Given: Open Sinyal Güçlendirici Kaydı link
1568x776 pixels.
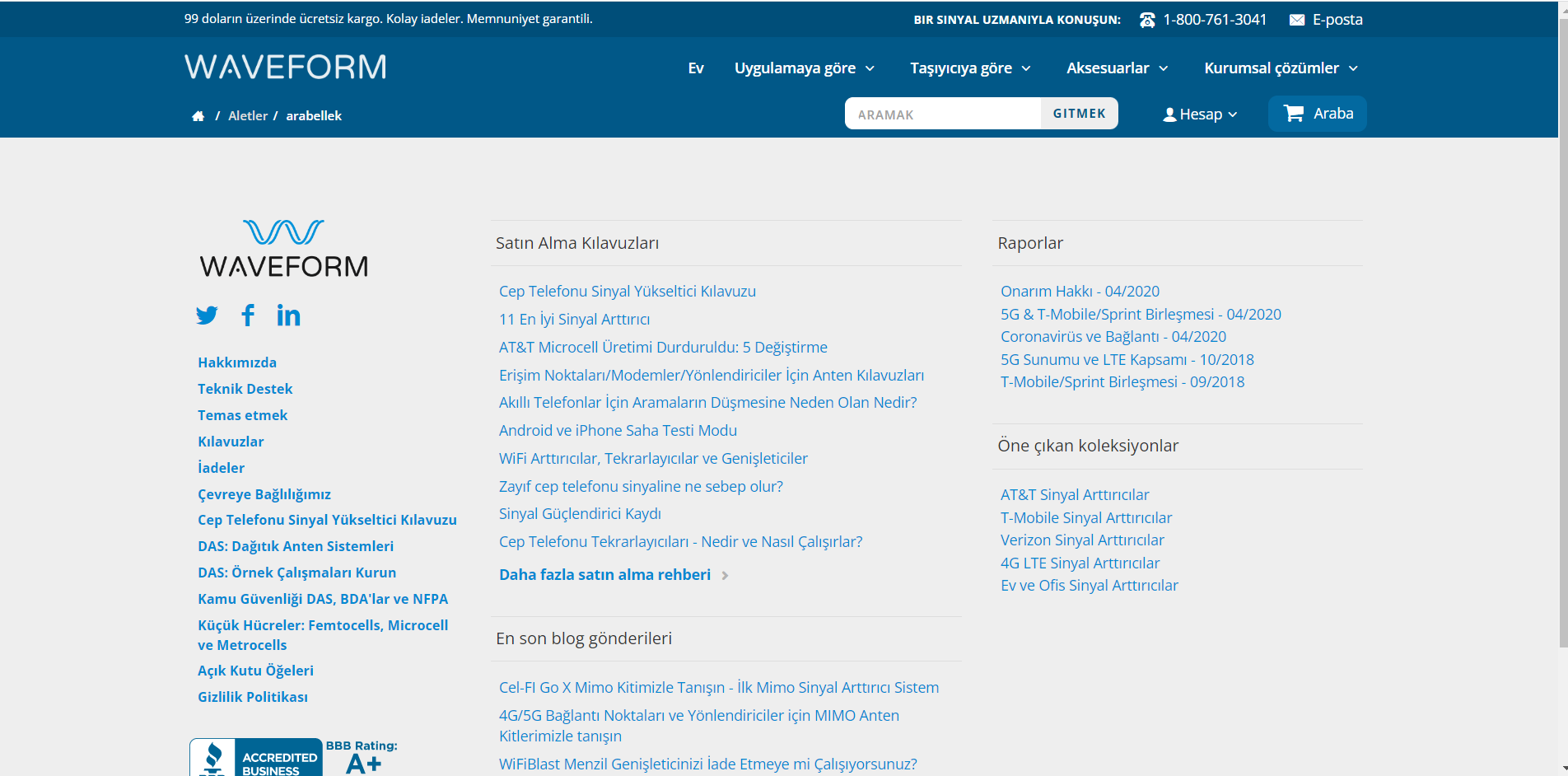Looking at the screenshot, I should [x=580, y=514].
